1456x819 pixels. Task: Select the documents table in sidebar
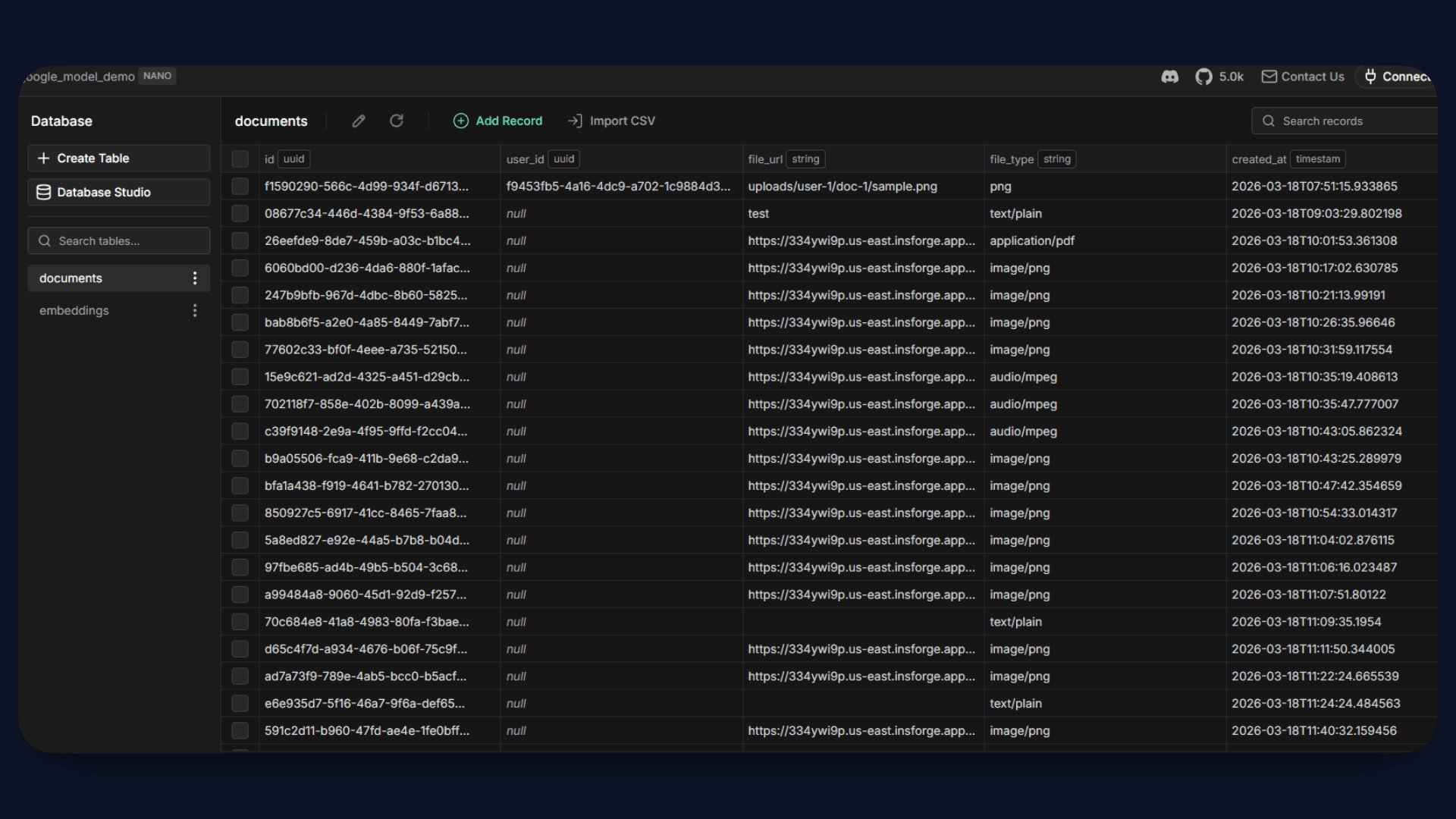(71, 278)
